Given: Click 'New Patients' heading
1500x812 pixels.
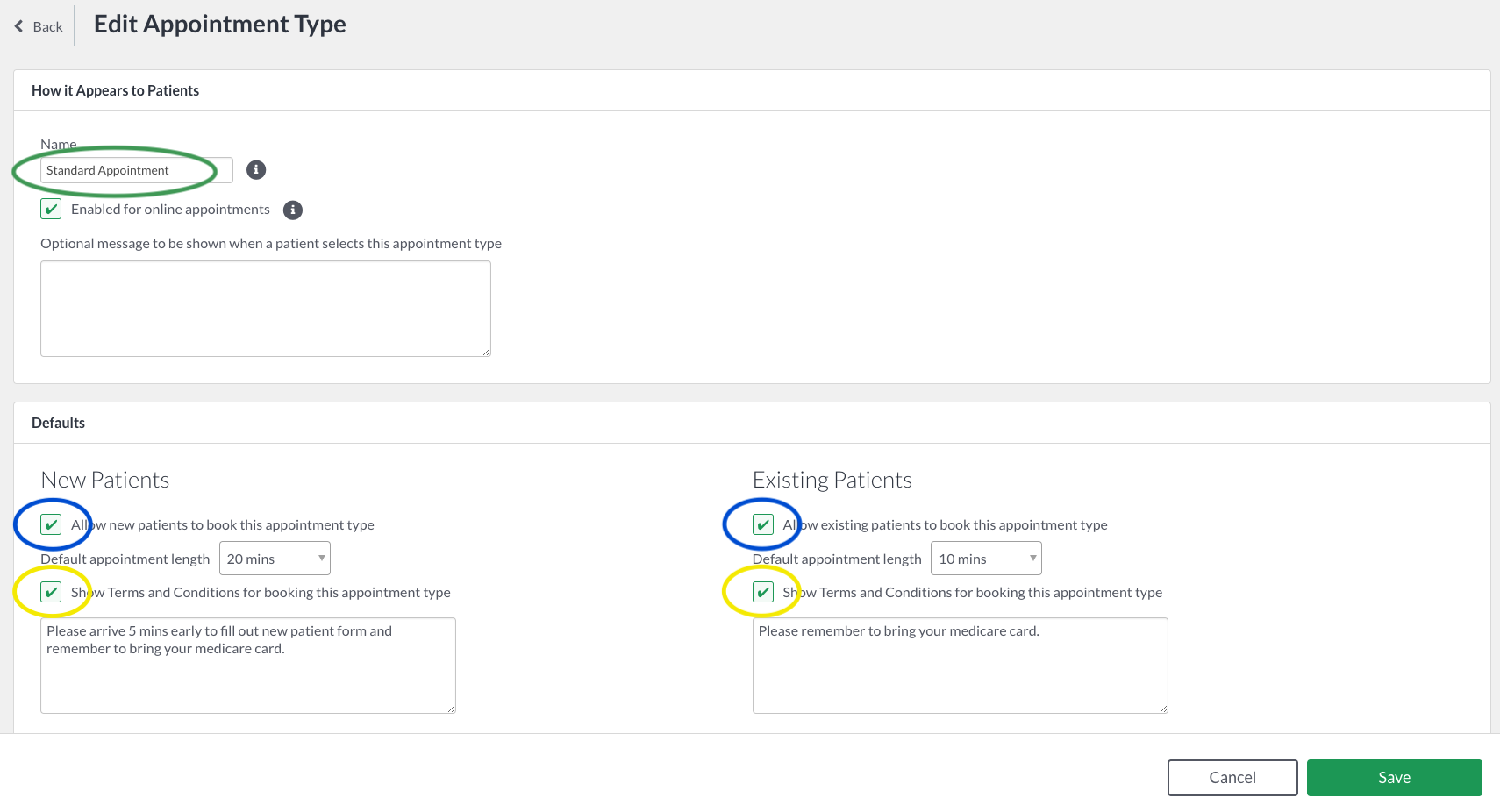Looking at the screenshot, I should 105,480.
